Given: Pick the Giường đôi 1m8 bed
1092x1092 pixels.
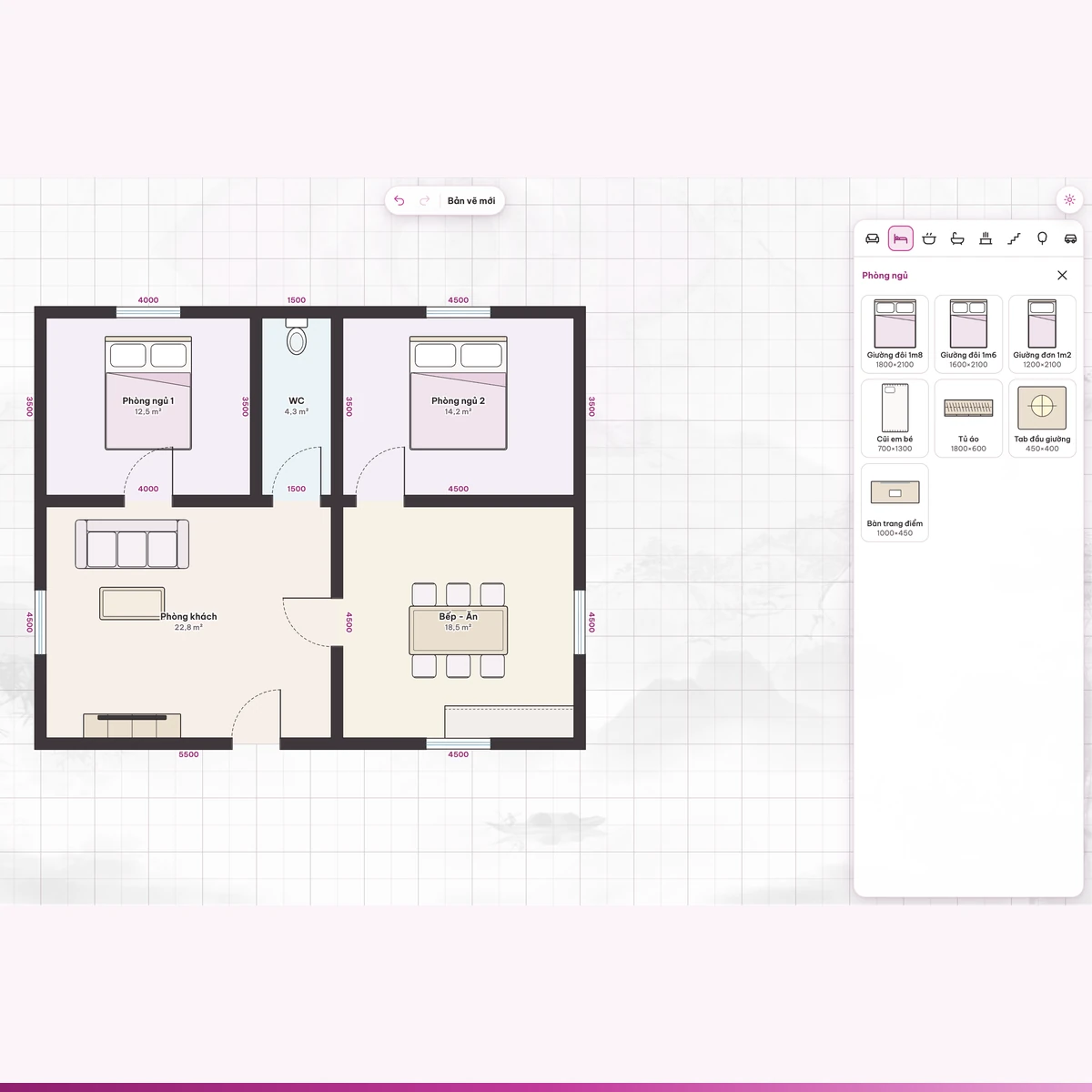Looking at the screenshot, I should [895, 334].
